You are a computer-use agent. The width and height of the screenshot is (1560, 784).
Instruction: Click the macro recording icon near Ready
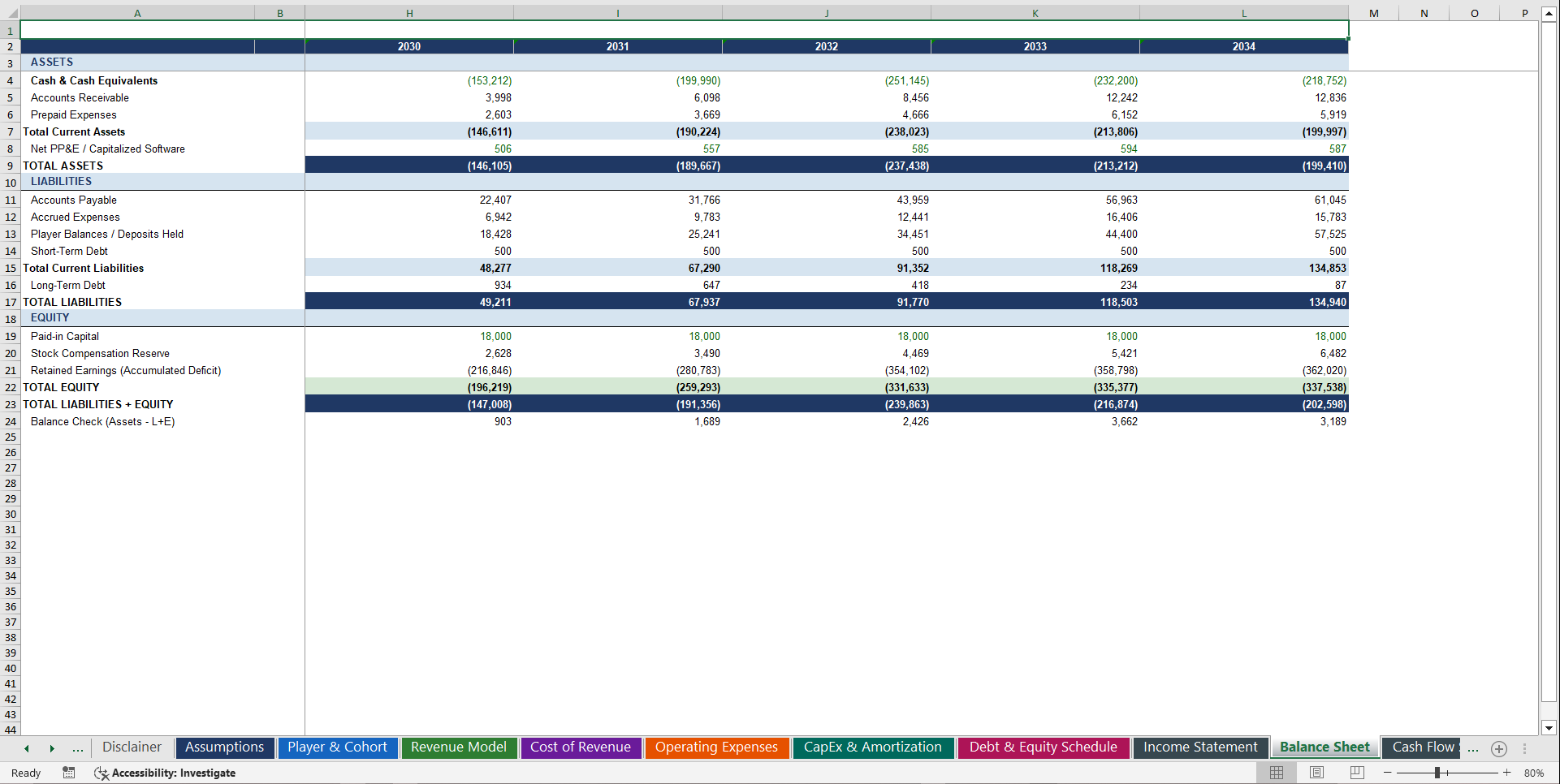(x=69, y=773)
